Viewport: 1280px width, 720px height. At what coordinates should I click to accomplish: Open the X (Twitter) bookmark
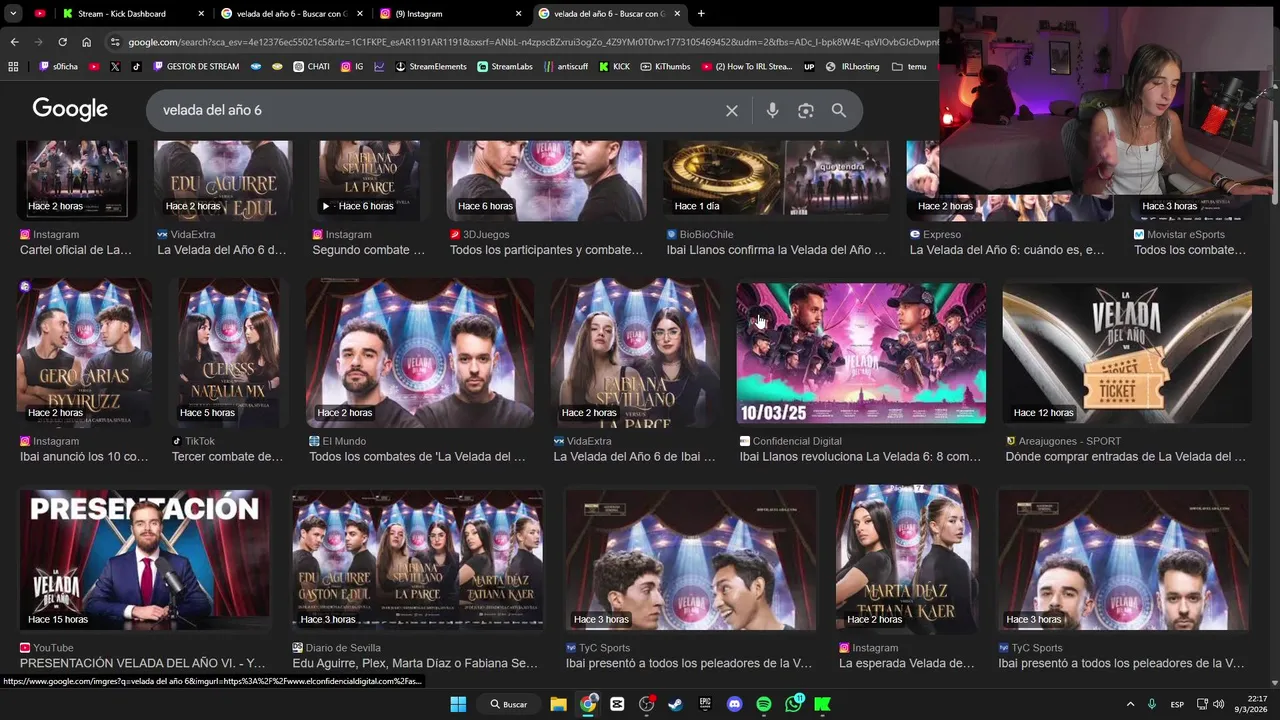115,67
